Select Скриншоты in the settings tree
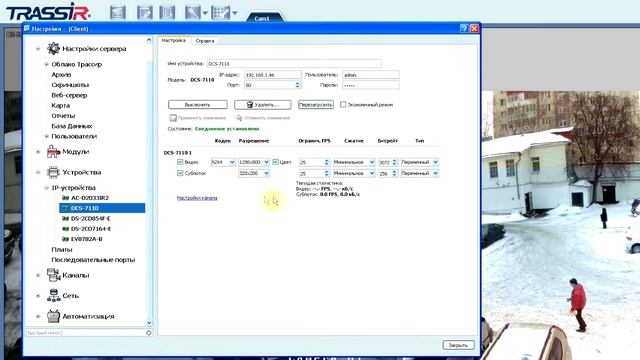 coord(70,85)
